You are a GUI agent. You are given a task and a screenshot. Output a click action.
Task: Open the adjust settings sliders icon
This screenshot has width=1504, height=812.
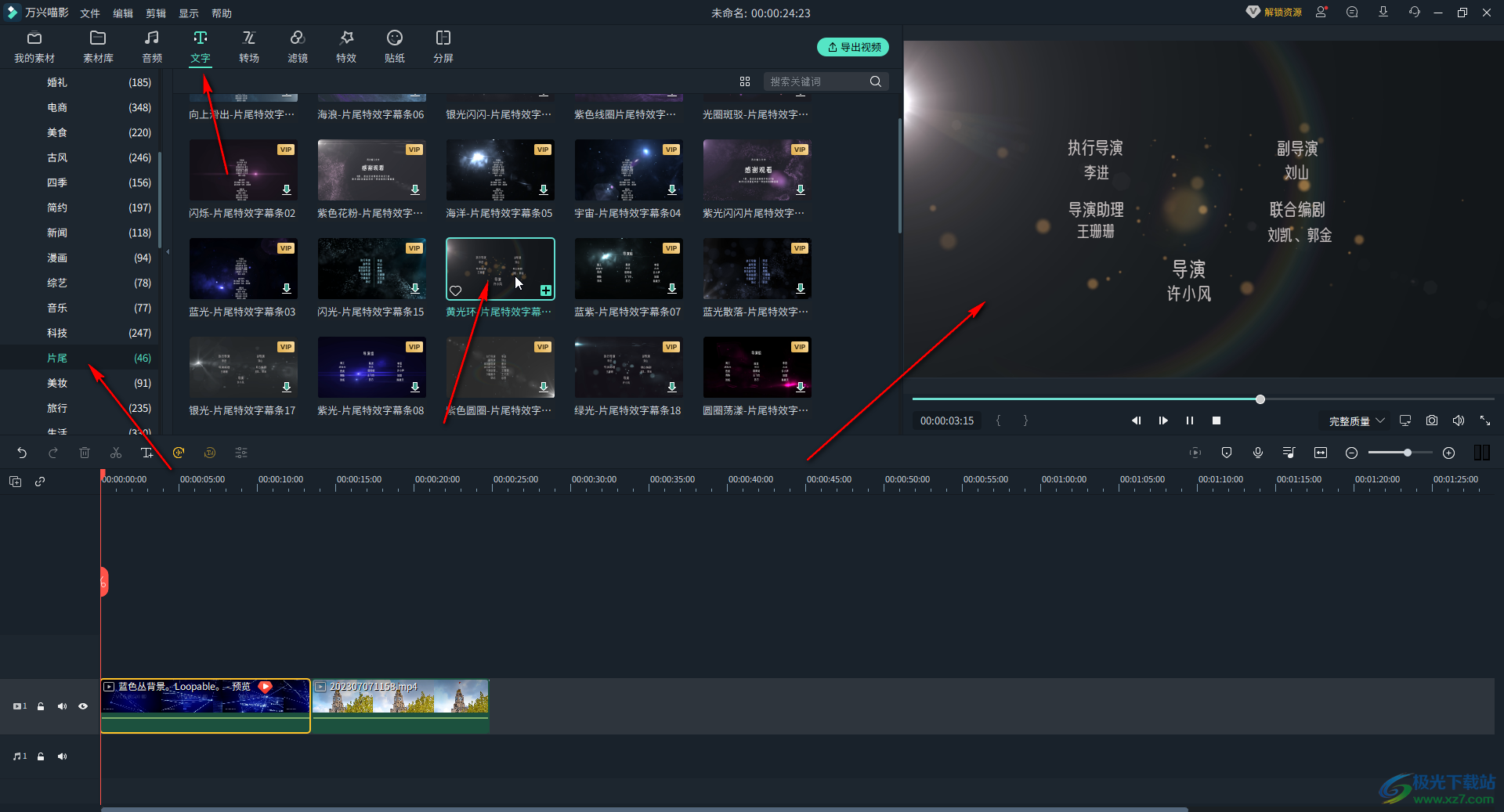tap(241, 453)
